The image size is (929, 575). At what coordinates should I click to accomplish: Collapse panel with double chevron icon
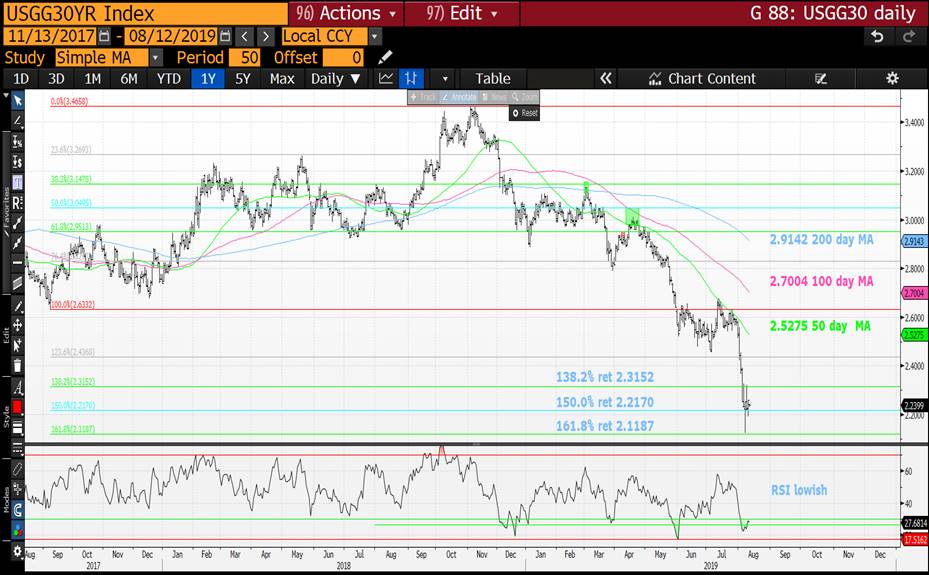[x=606, y=78]
